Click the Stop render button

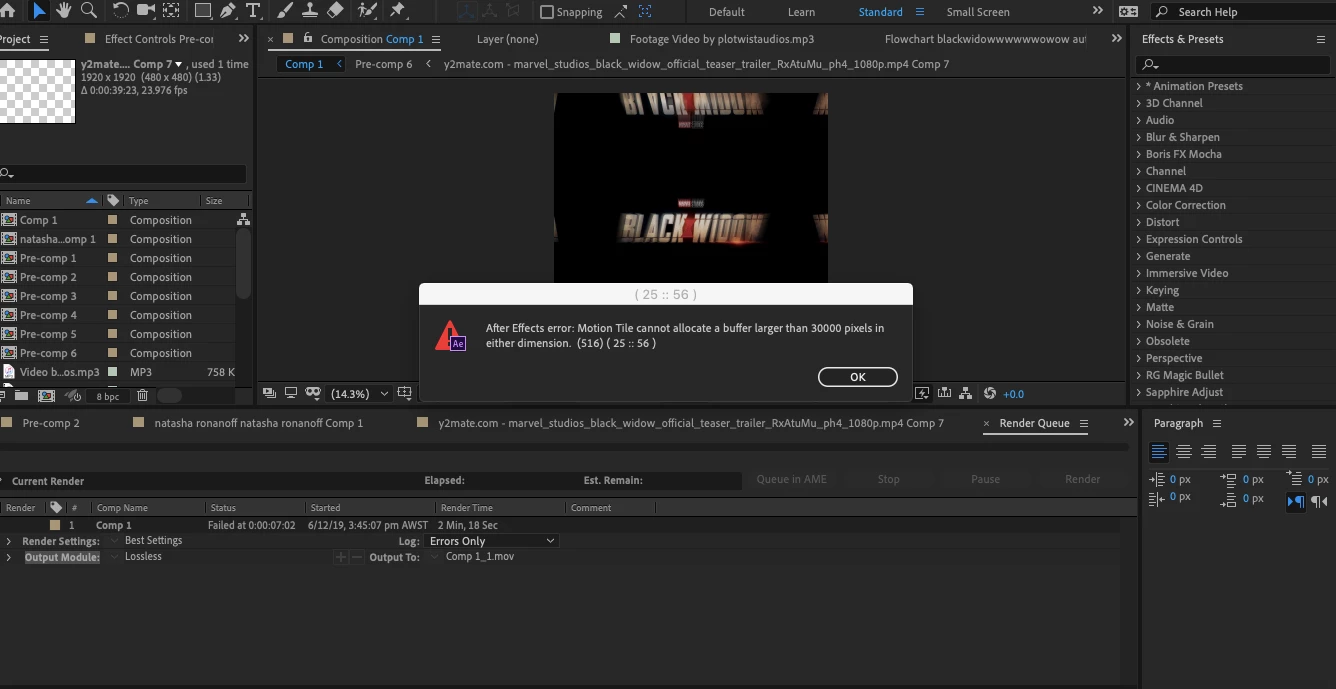click(888, 479)
